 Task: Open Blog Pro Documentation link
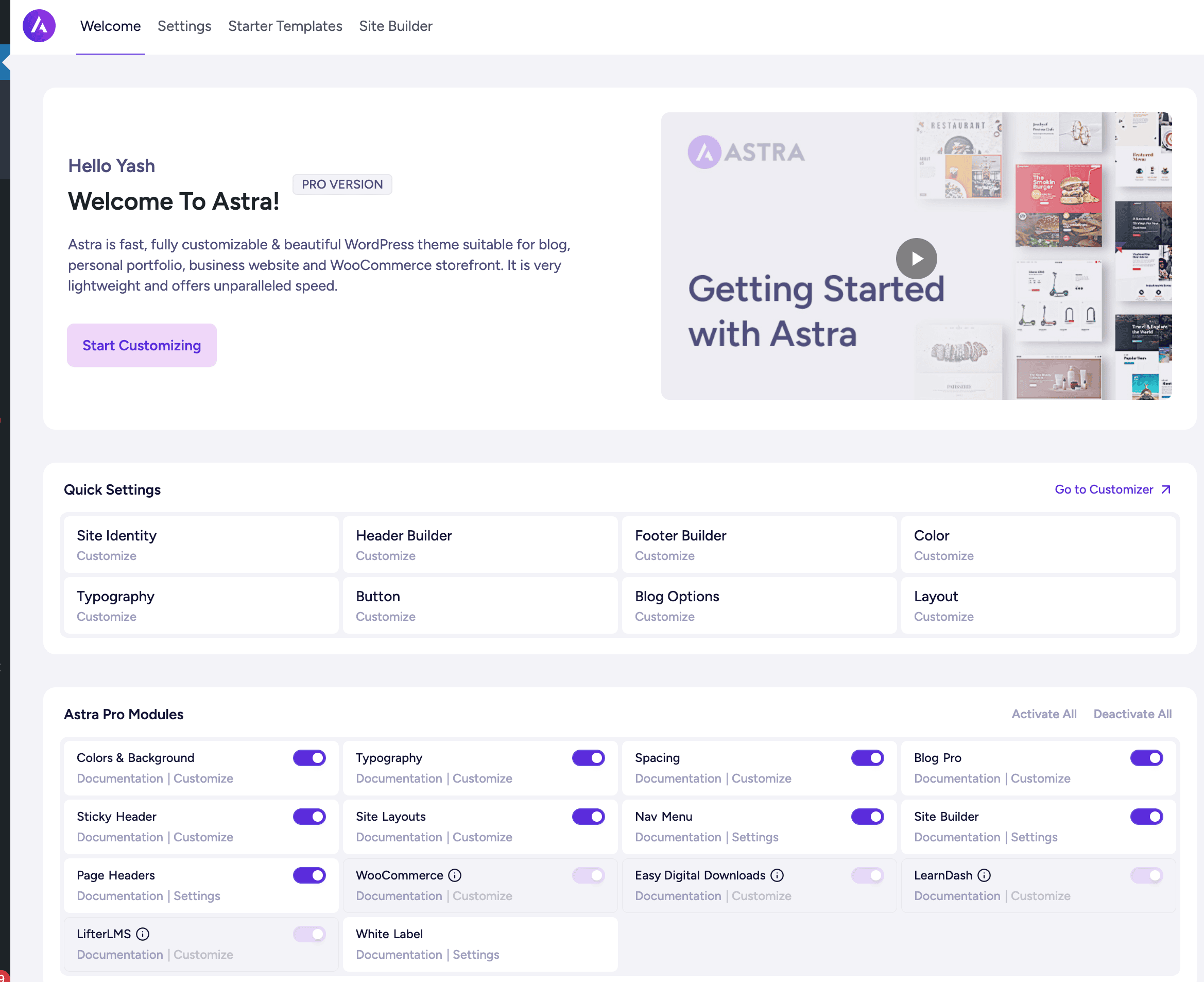[x=957, y=778]
